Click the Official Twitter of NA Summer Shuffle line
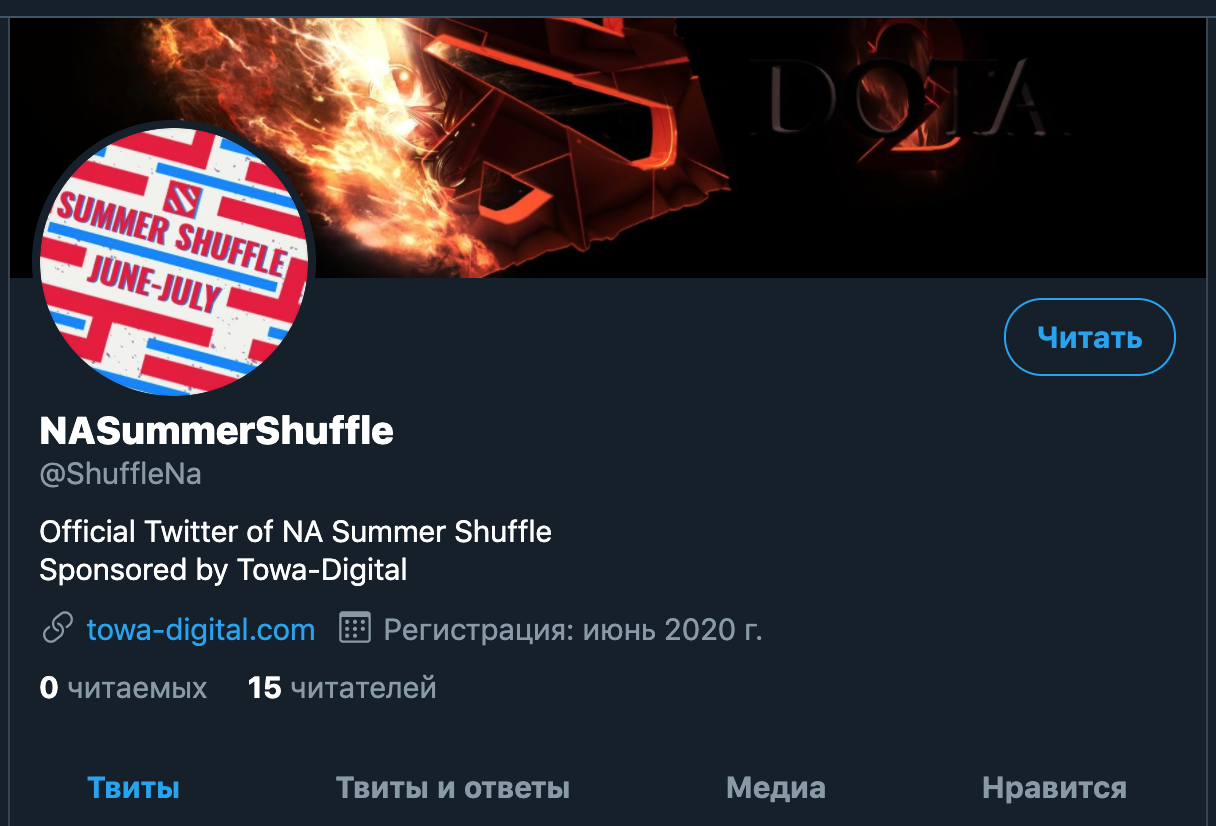The width and height of the screenshot is (1216, 826). tap(295, 531)
